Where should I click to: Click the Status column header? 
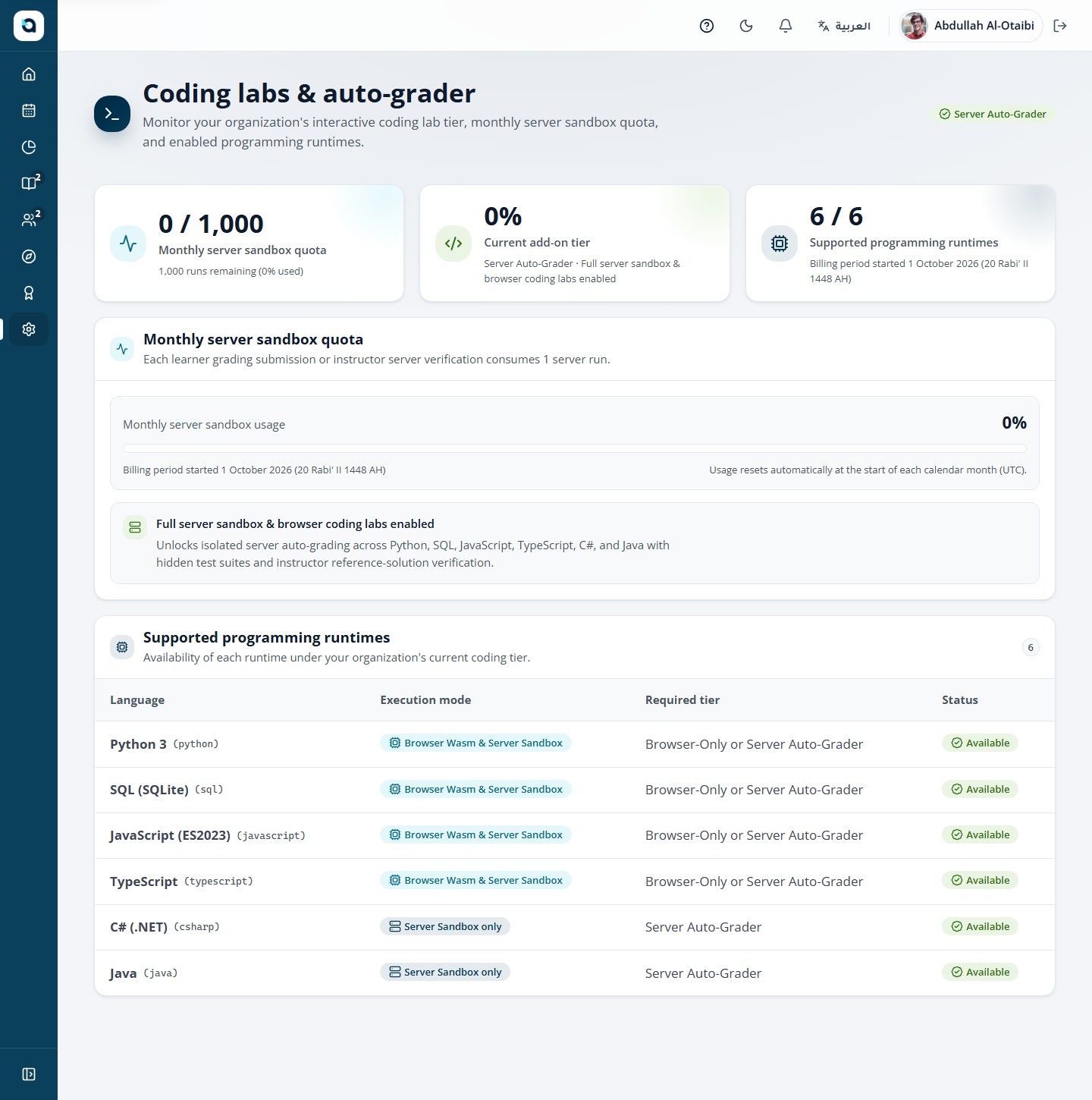click(x=960, y=699)
